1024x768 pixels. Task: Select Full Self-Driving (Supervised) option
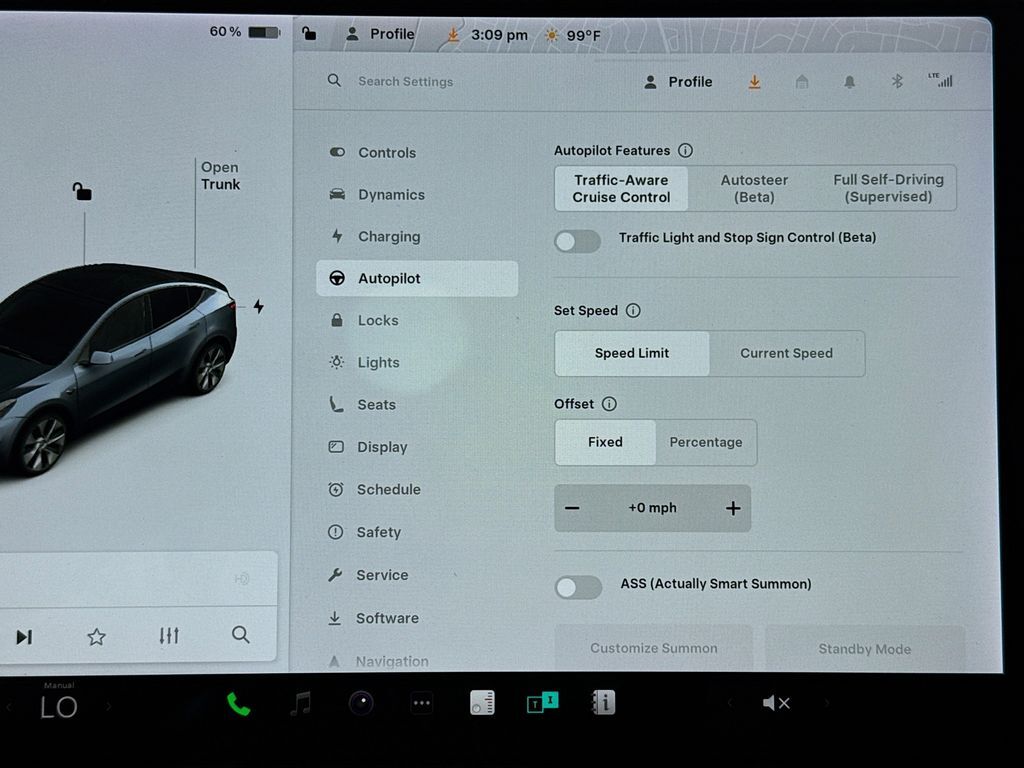888,188
